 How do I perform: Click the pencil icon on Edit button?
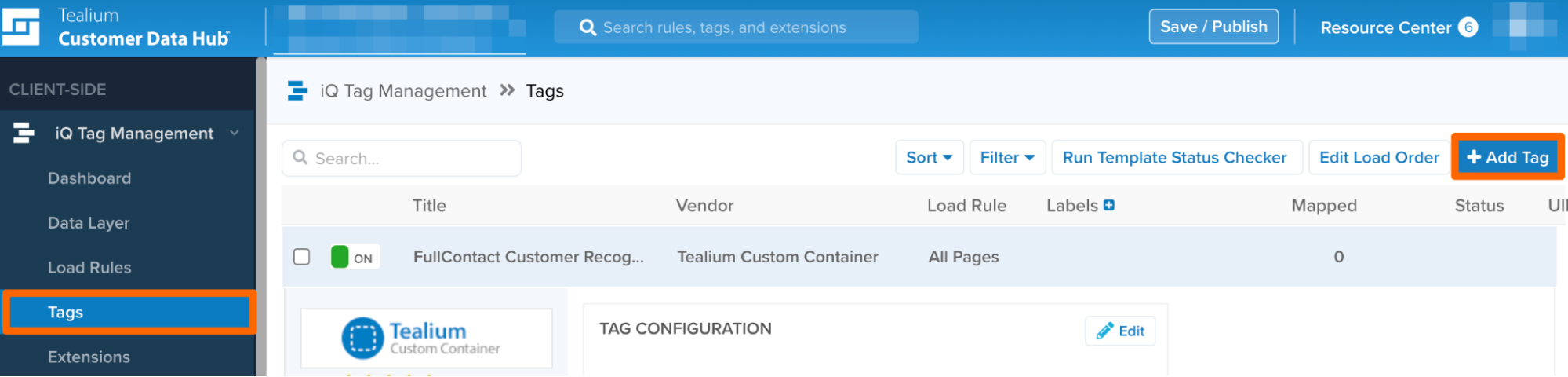pyautogui.click(x=1104, y=331)
